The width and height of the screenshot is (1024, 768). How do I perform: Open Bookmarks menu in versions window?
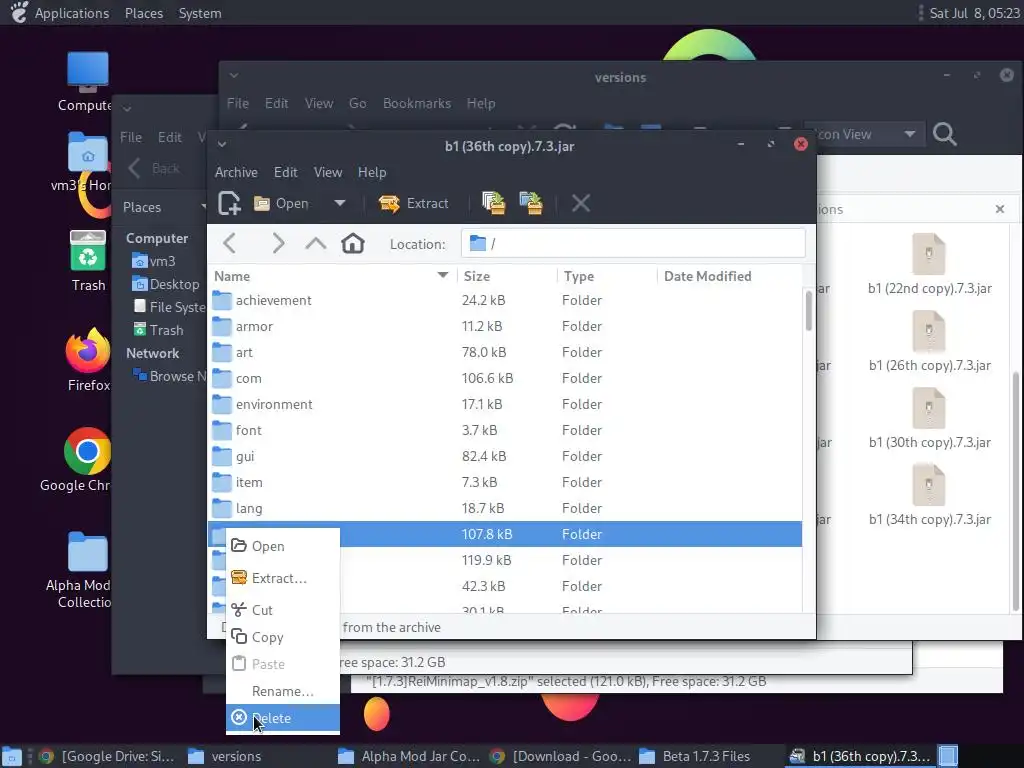[x=417, y=103]
